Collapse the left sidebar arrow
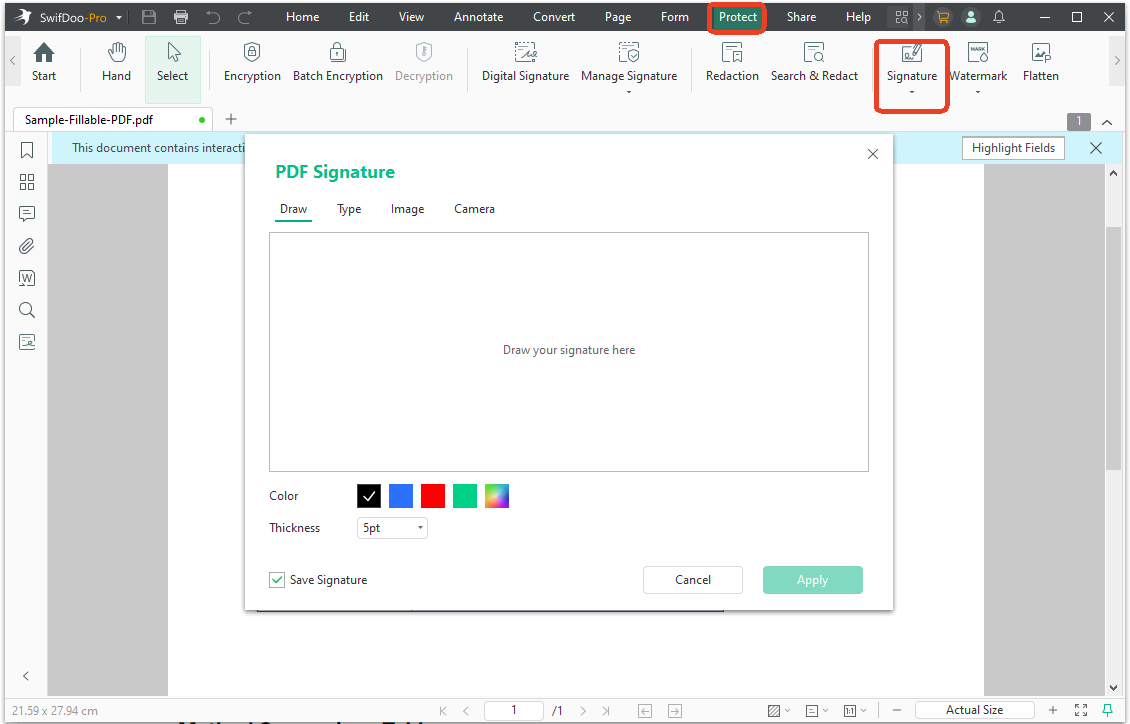 [26, 676]
